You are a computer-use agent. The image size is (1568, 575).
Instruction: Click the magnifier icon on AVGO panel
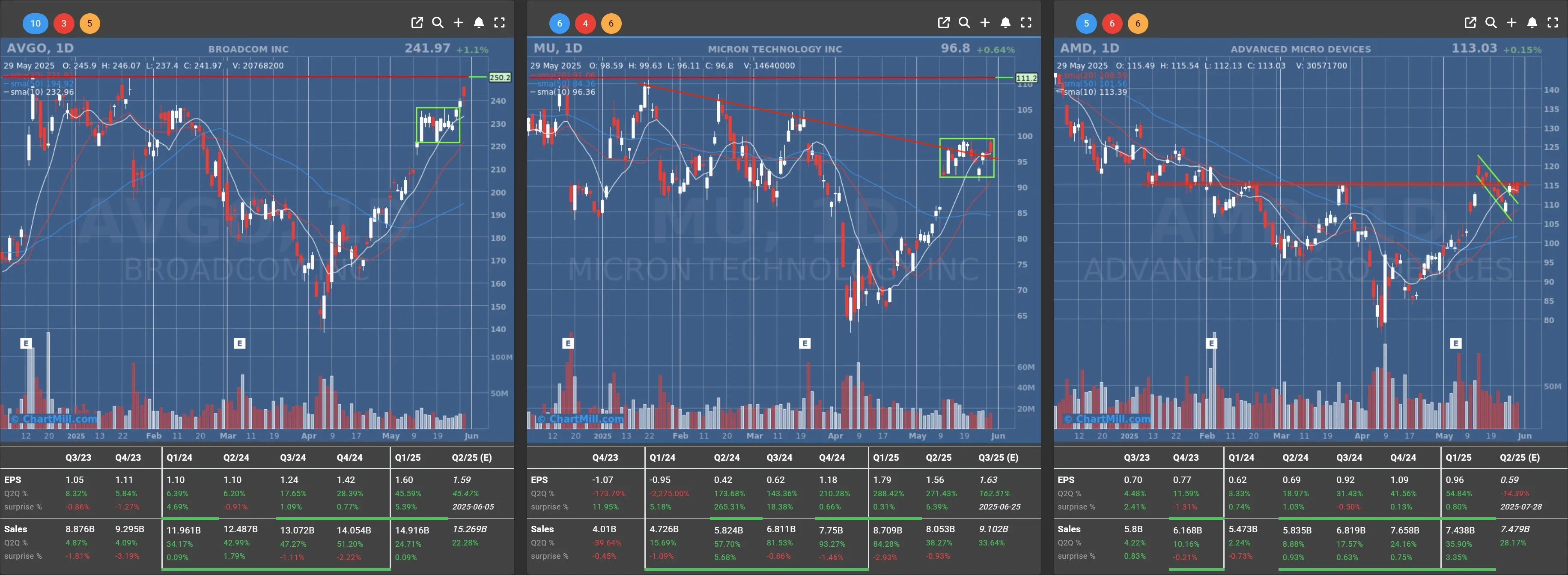pyautogui.click(x=438, y=23)
